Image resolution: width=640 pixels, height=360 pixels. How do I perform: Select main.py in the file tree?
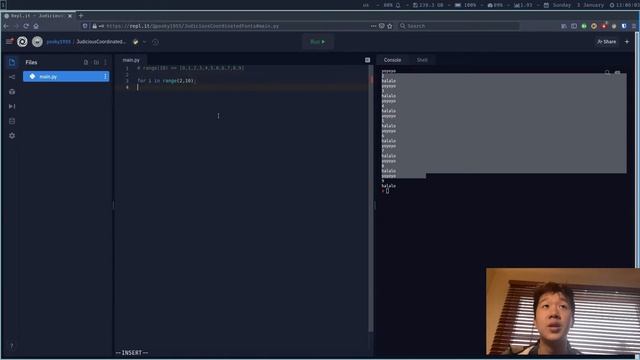66,76
